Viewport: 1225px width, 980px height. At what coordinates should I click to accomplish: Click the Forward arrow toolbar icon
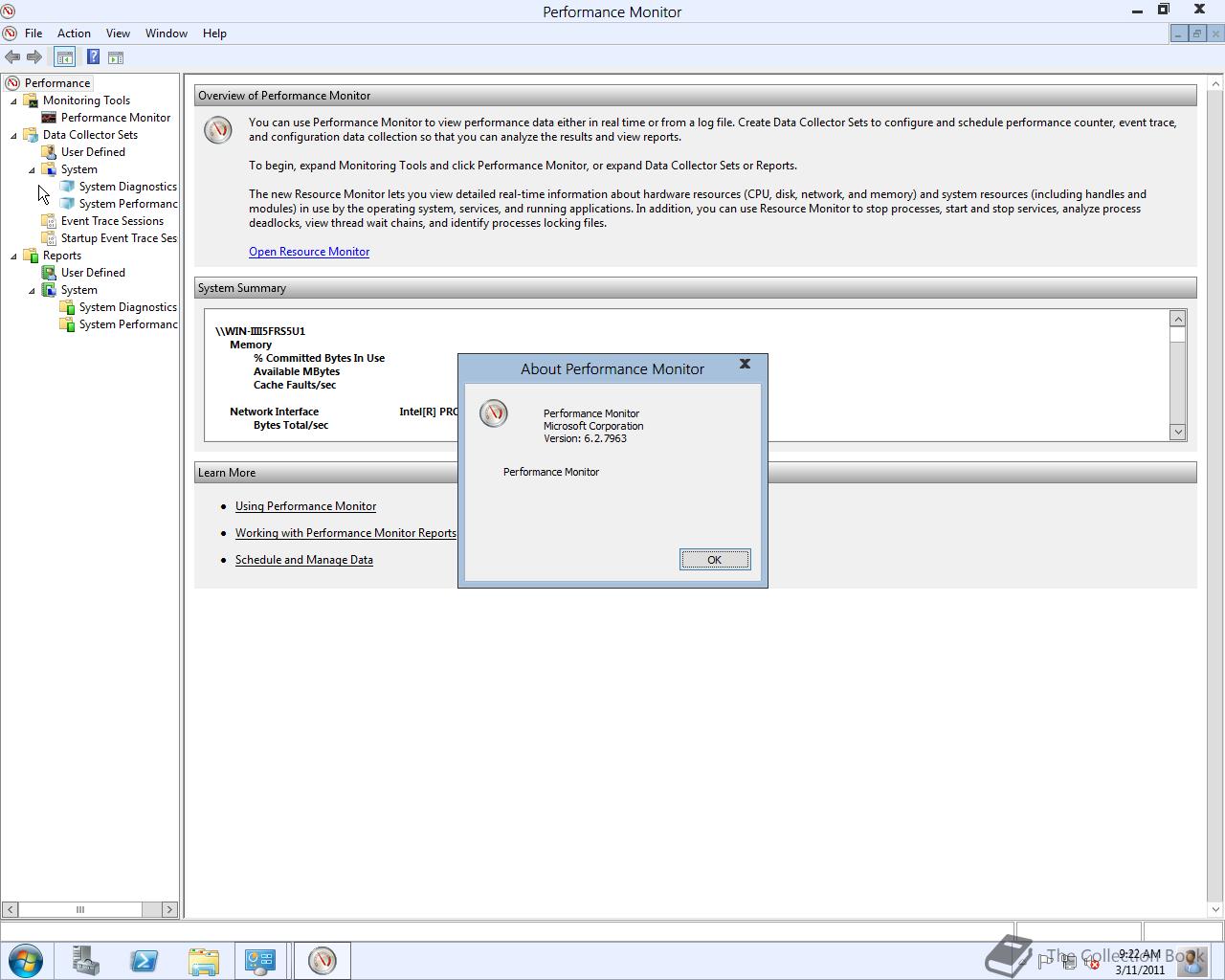click(x=34, y=57)
